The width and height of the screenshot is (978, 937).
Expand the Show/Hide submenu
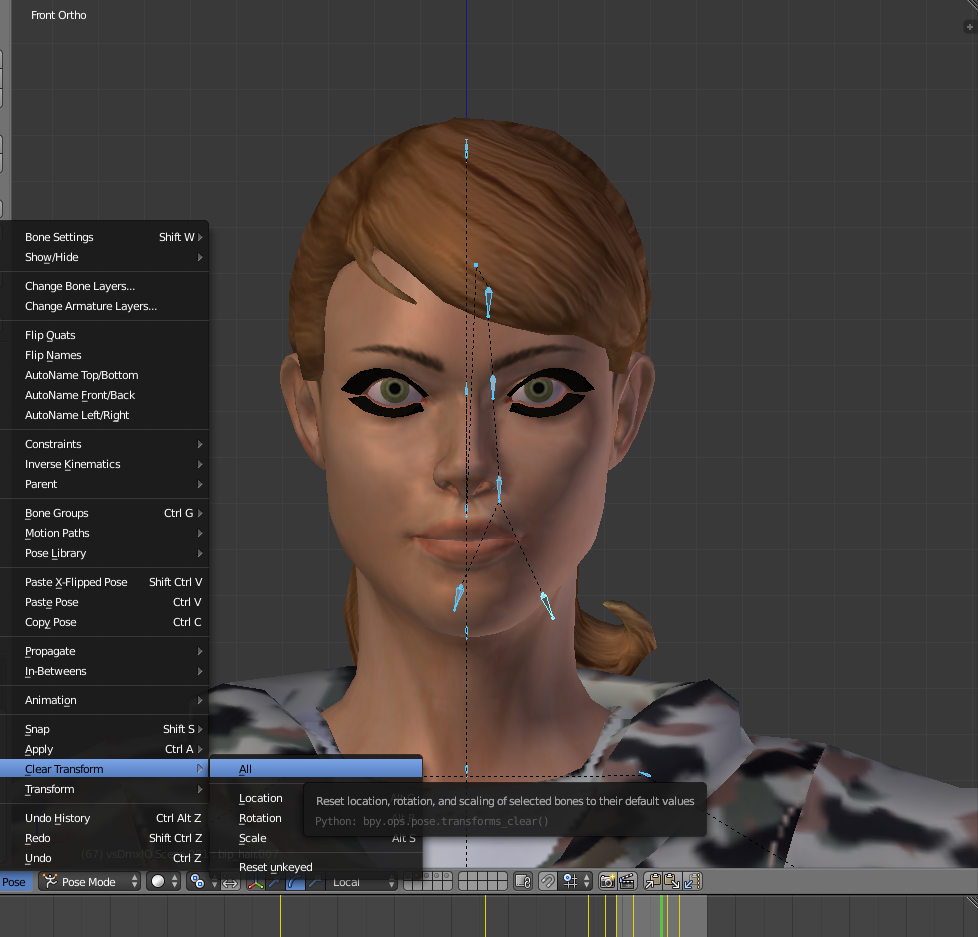(104, 257)
